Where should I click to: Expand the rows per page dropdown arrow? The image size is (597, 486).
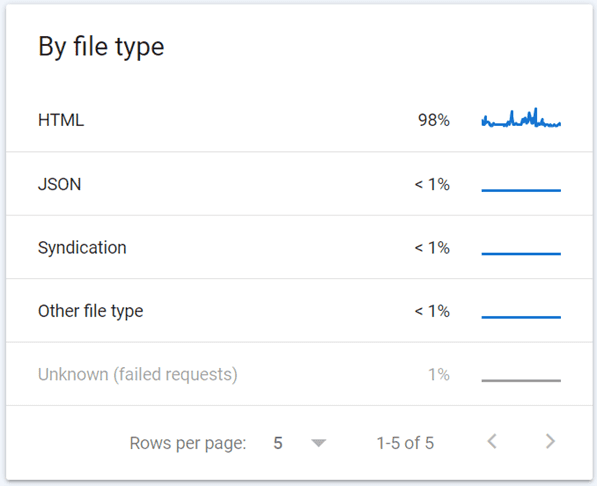pyautogui.click(x=318, y=443)
